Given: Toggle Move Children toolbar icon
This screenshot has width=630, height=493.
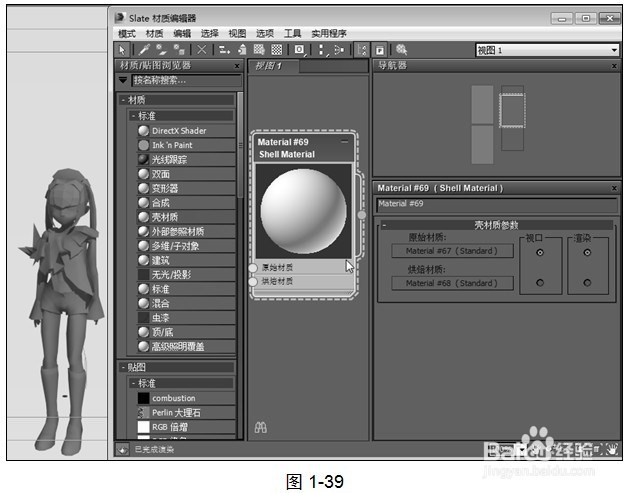Looking at the screenshot, I should click(x=224, y=50).
